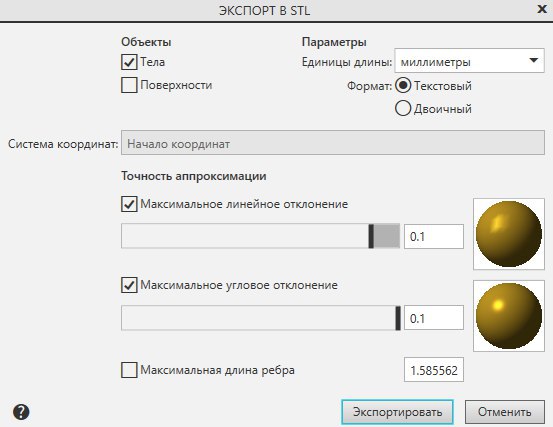The image size is (553, 427).
Task: Click the edge length value 1.585562
Action: tap(434, 370)
